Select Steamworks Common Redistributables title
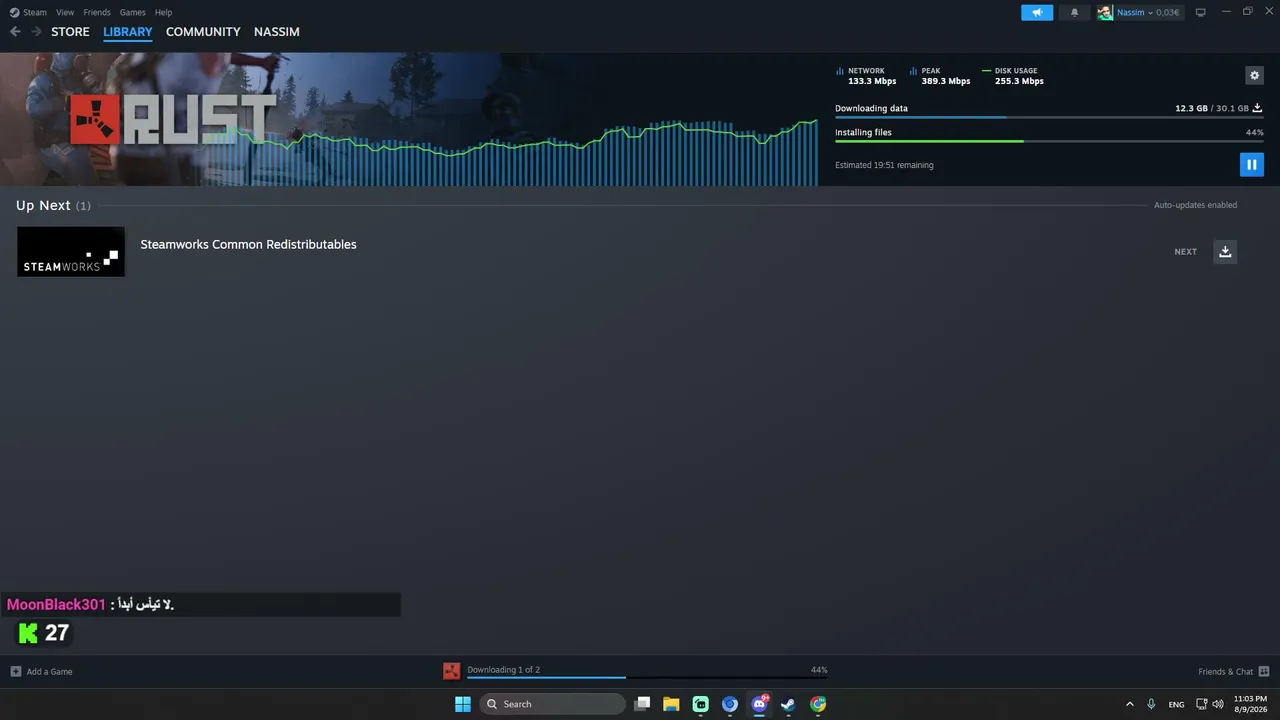 [x=248, y=244]
